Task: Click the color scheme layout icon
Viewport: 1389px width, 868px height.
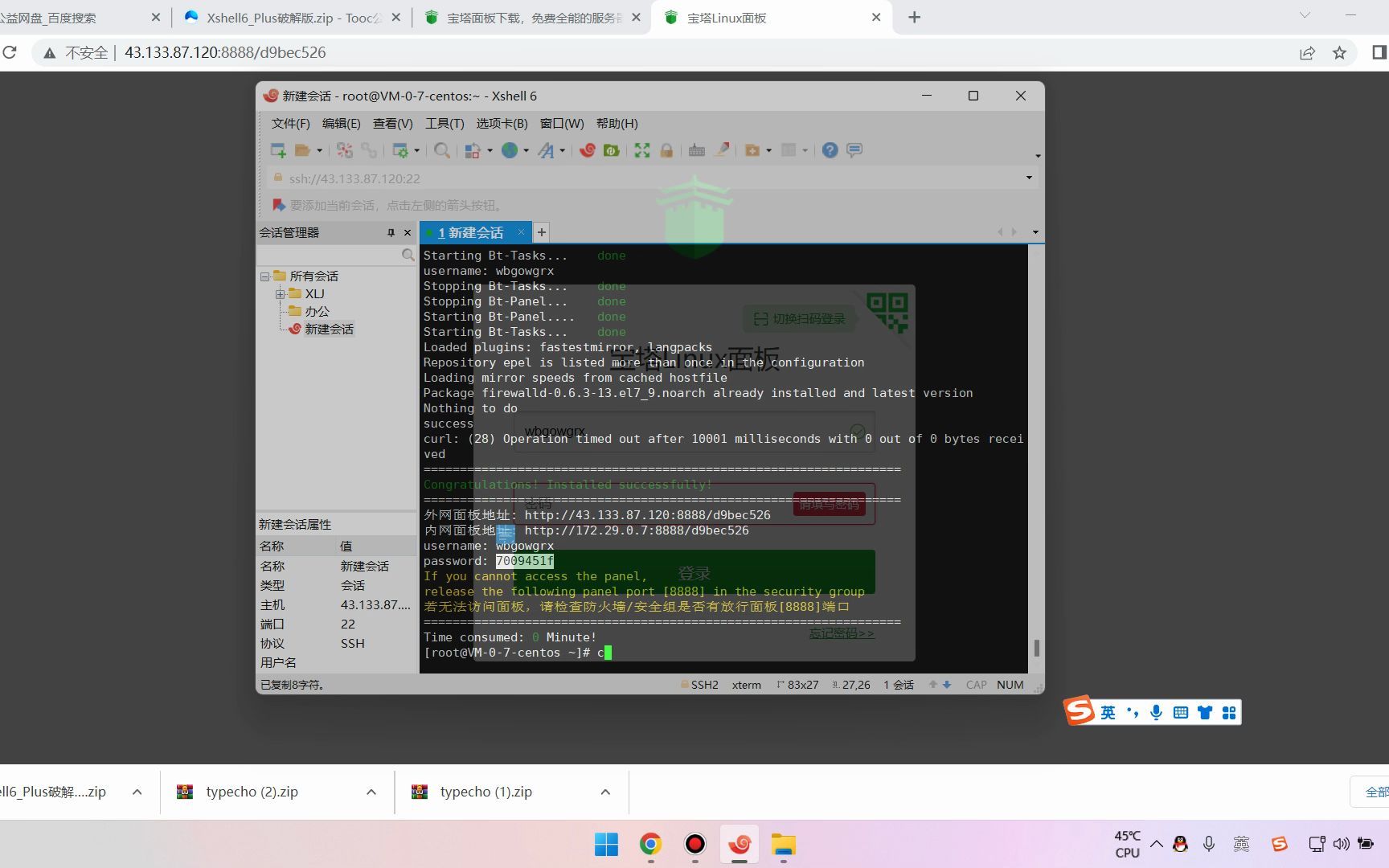Action: click(473, 150)
